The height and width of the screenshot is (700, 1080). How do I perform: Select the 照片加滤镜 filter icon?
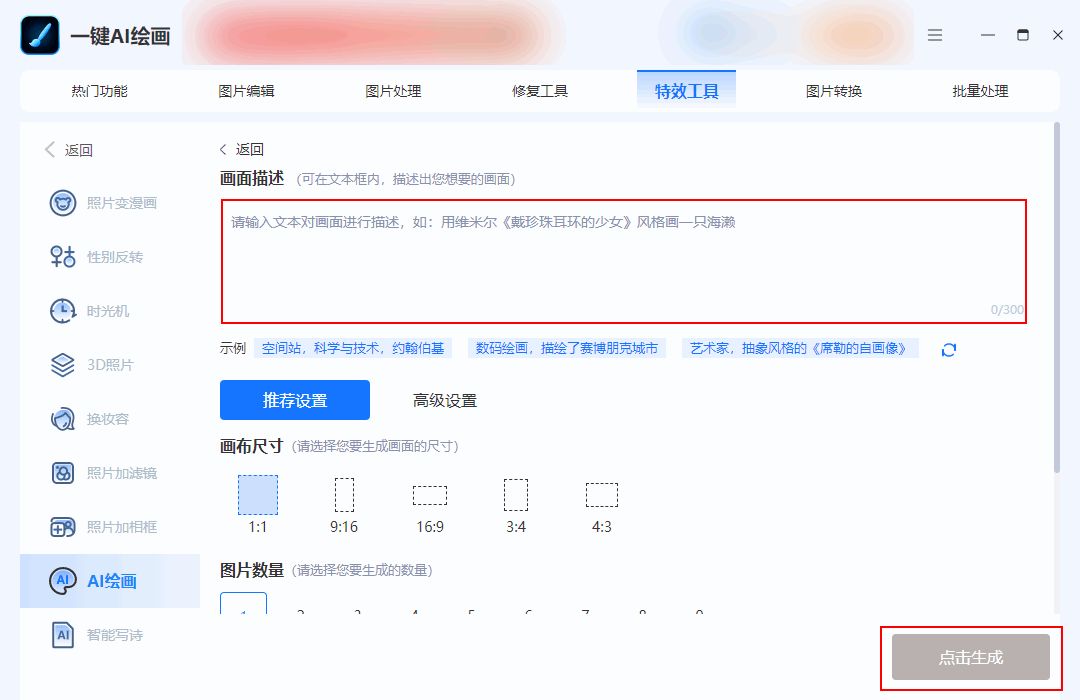pos(63,473)
